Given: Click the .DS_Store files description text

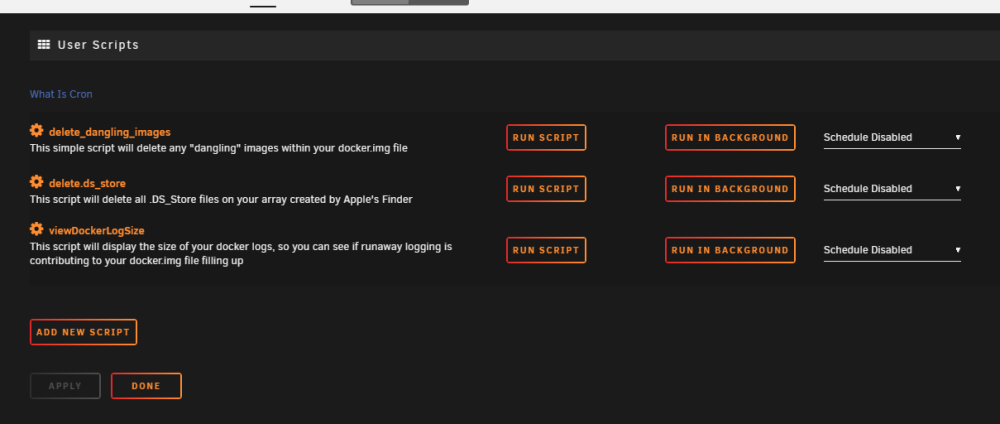Looking at the screenshot, I should [221, 199].
